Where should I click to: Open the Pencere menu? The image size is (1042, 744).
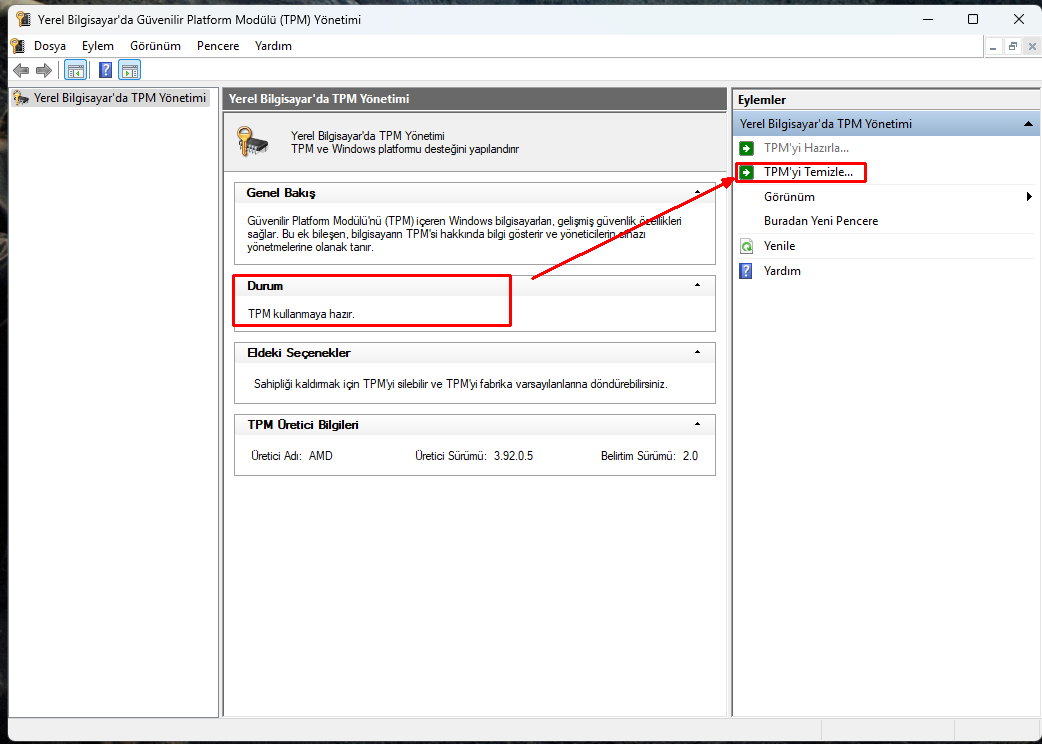point(218,46)
